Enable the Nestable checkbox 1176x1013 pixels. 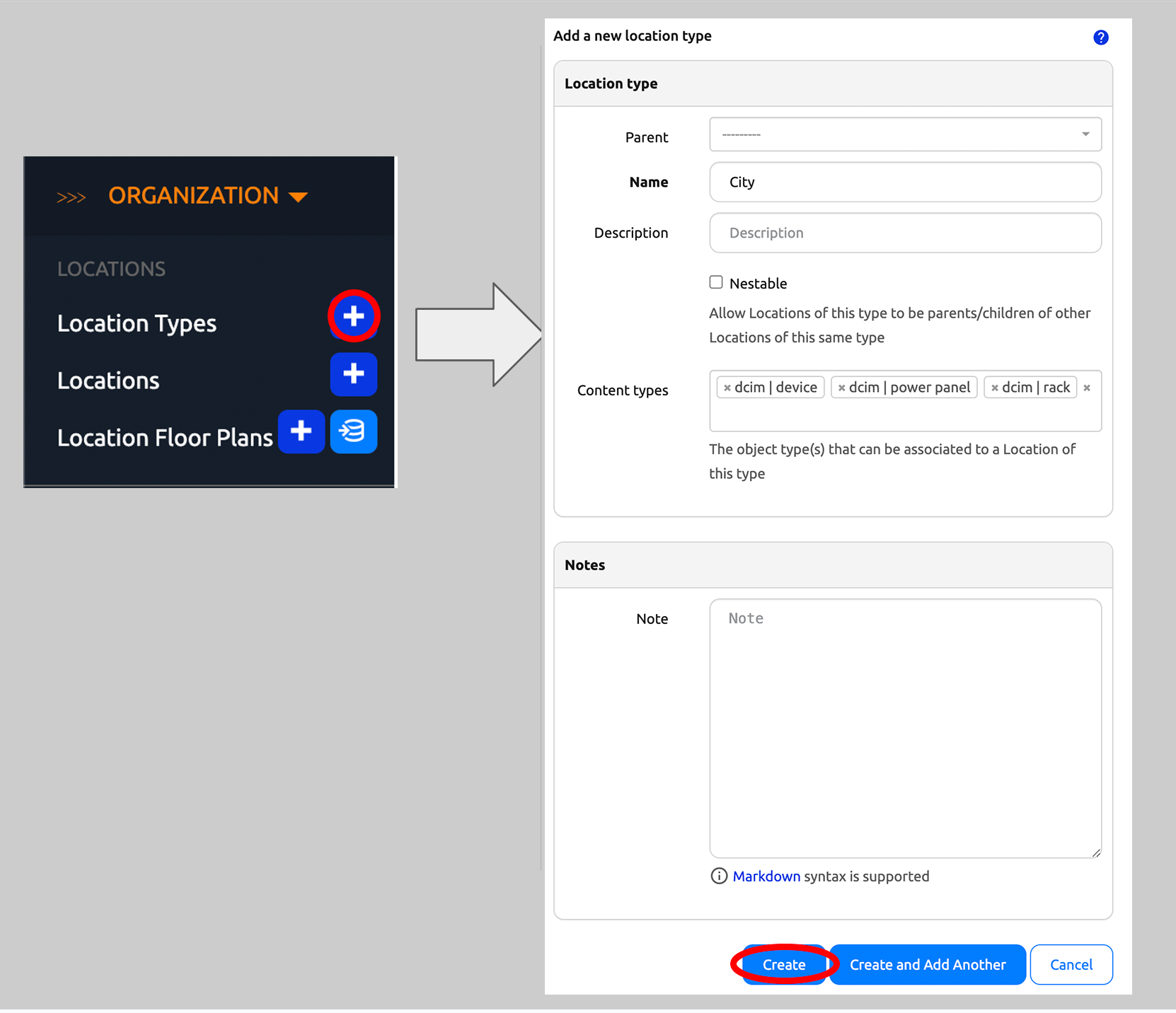(716, 282)
